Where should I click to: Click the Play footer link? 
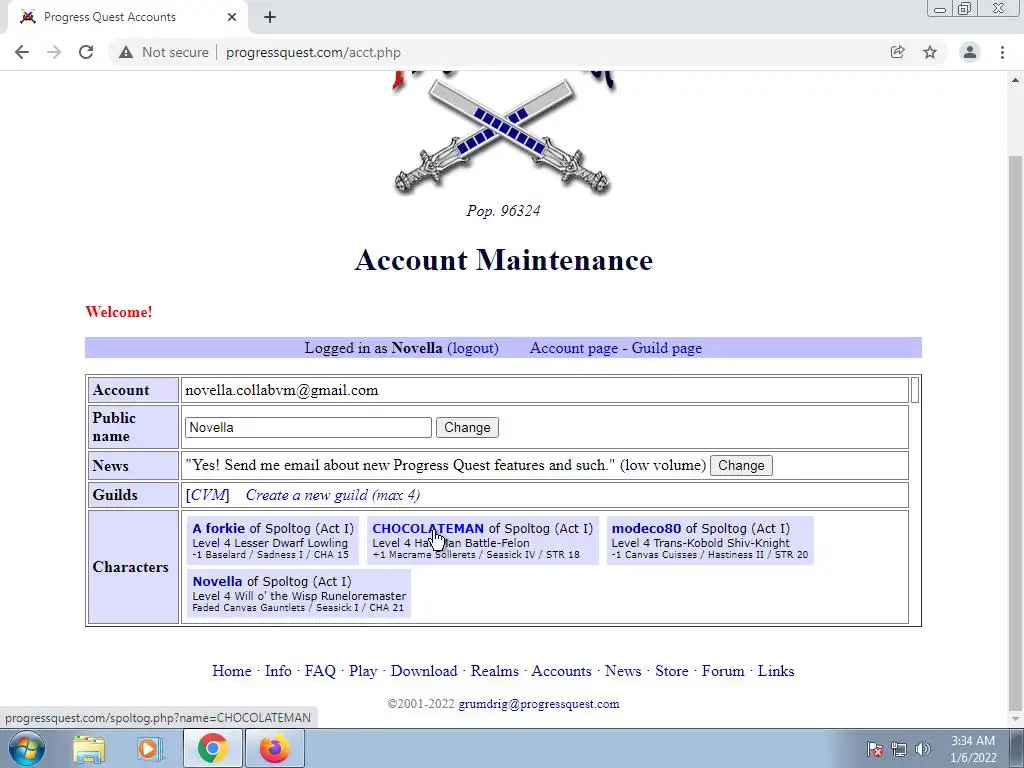(363, 671)
